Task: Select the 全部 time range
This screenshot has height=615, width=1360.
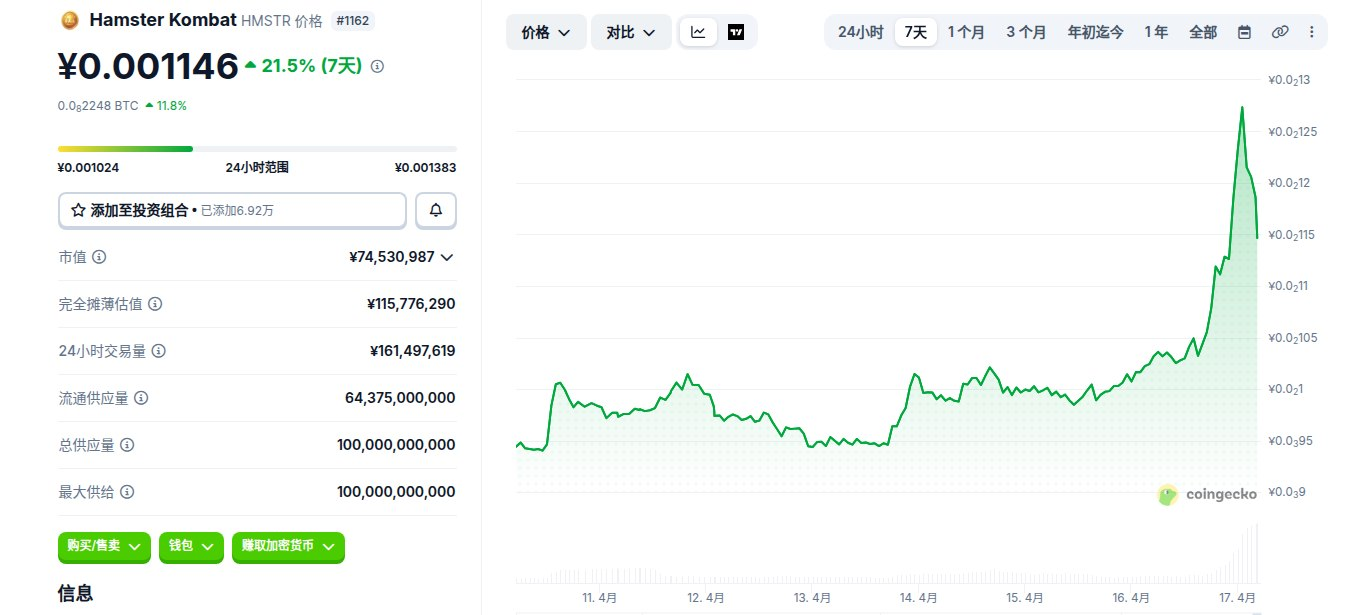Action: pos(1203,32)
